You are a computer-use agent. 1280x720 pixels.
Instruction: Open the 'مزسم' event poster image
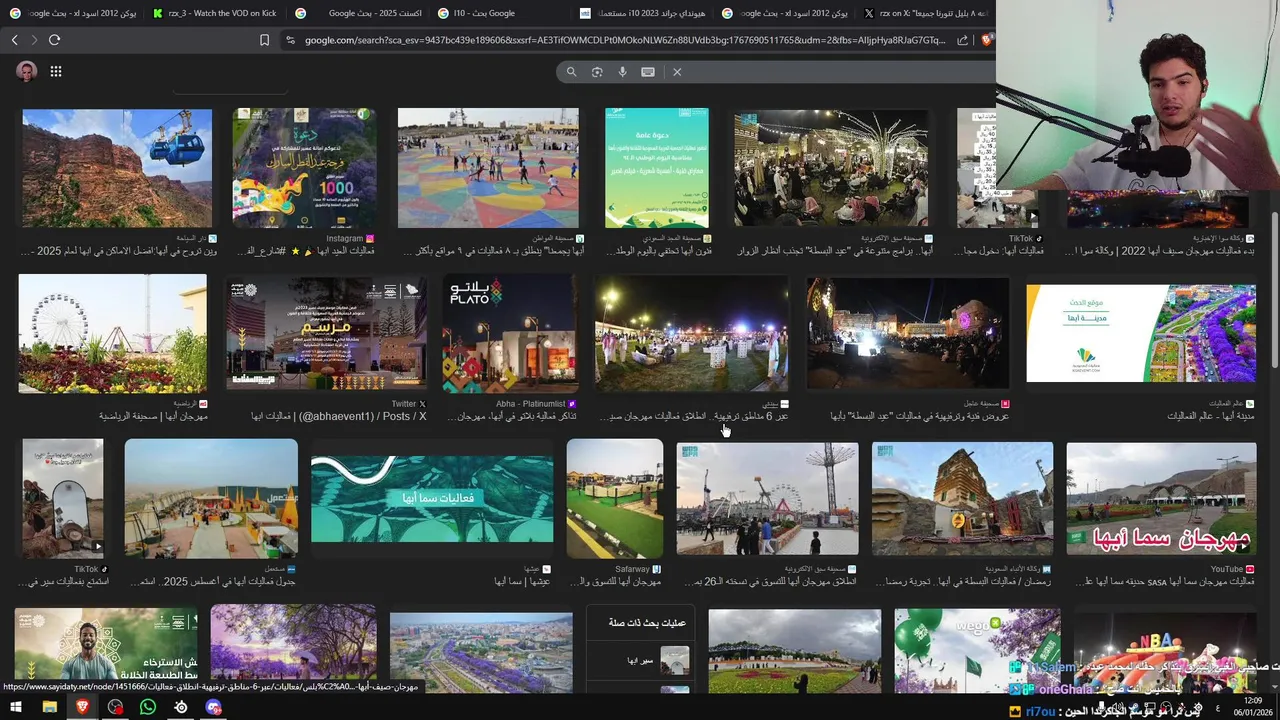(x=325, y=334)
